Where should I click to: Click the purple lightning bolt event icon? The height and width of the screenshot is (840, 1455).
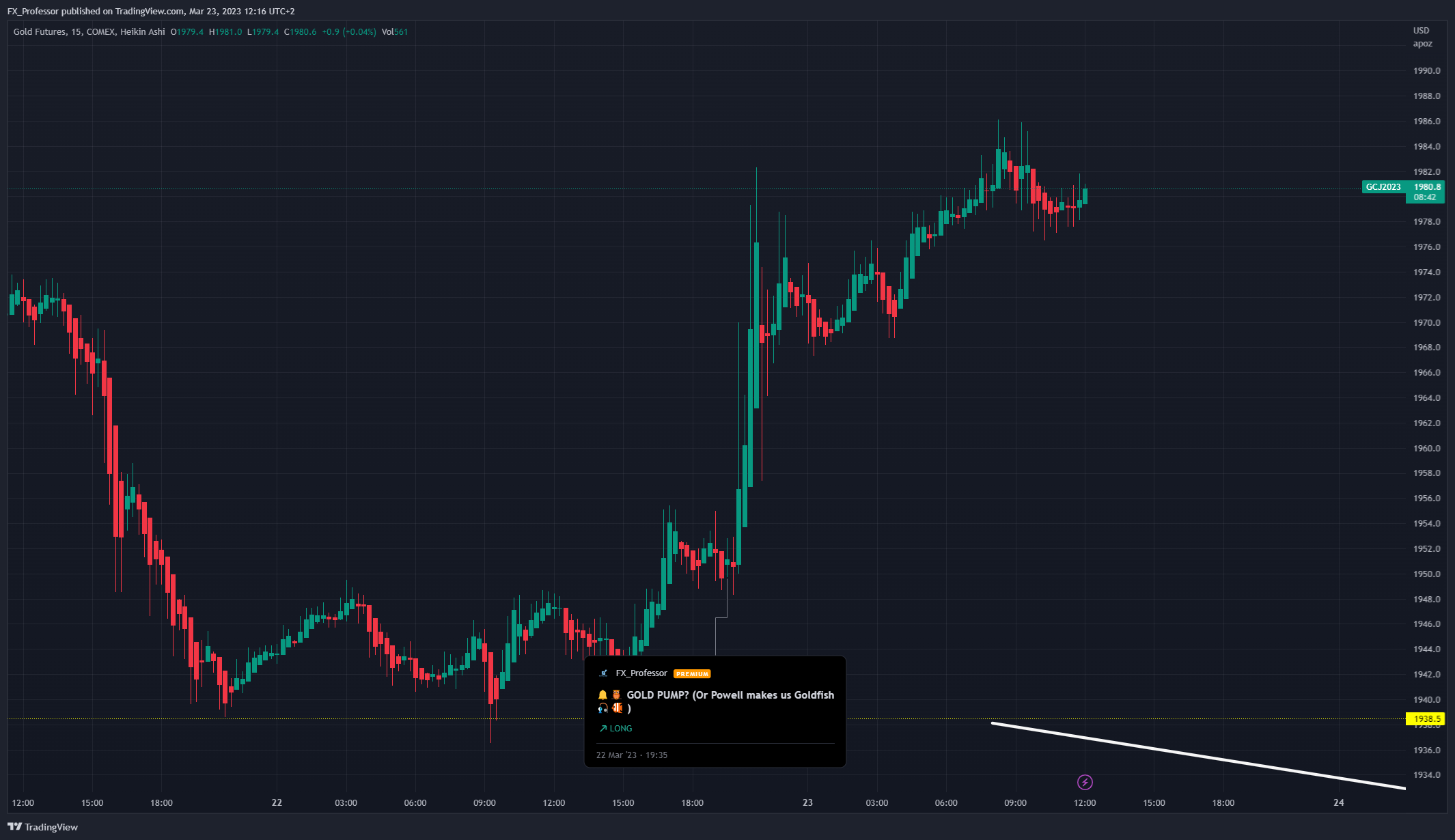click(1085, 782)
